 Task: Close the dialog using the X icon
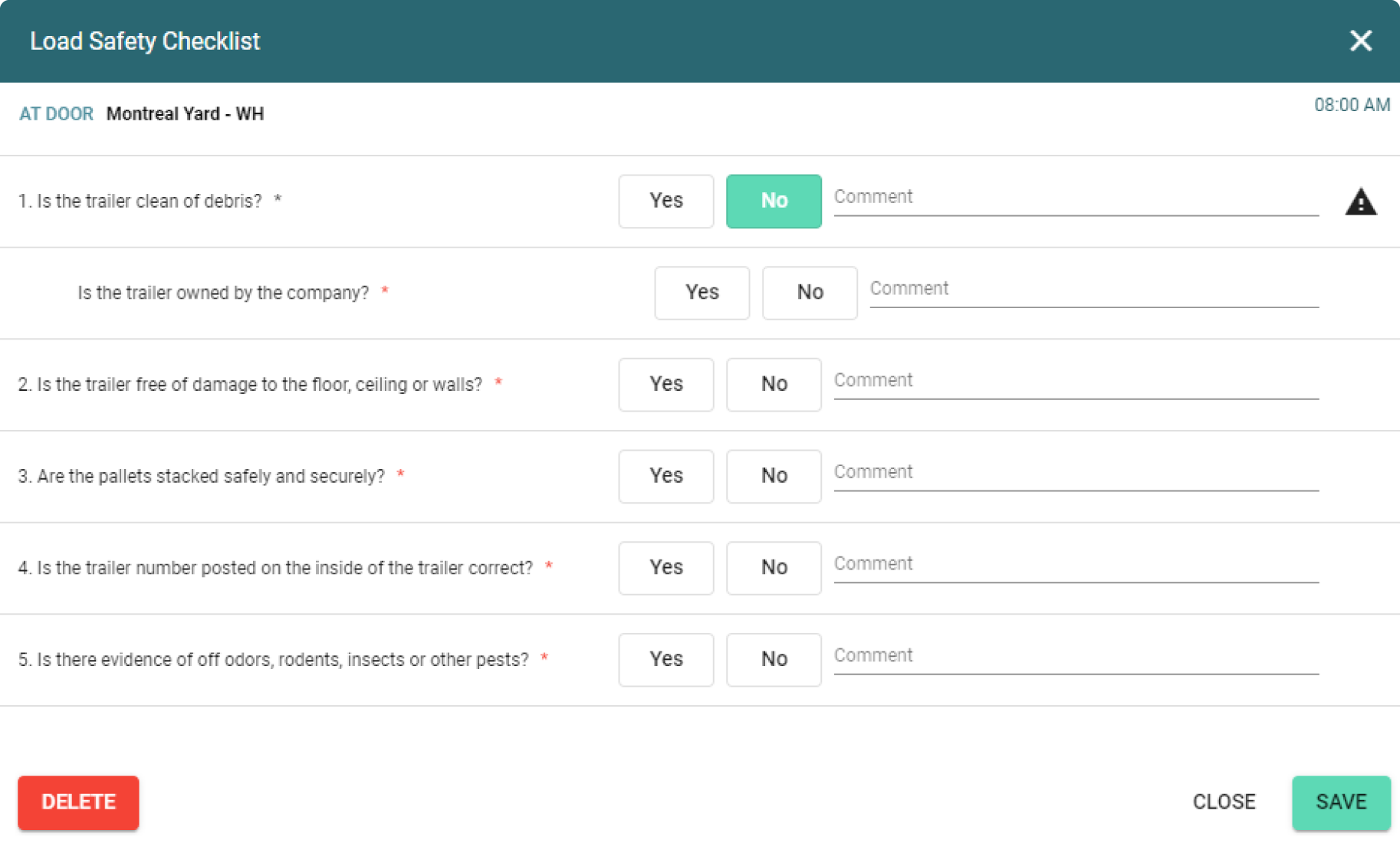1361,41
